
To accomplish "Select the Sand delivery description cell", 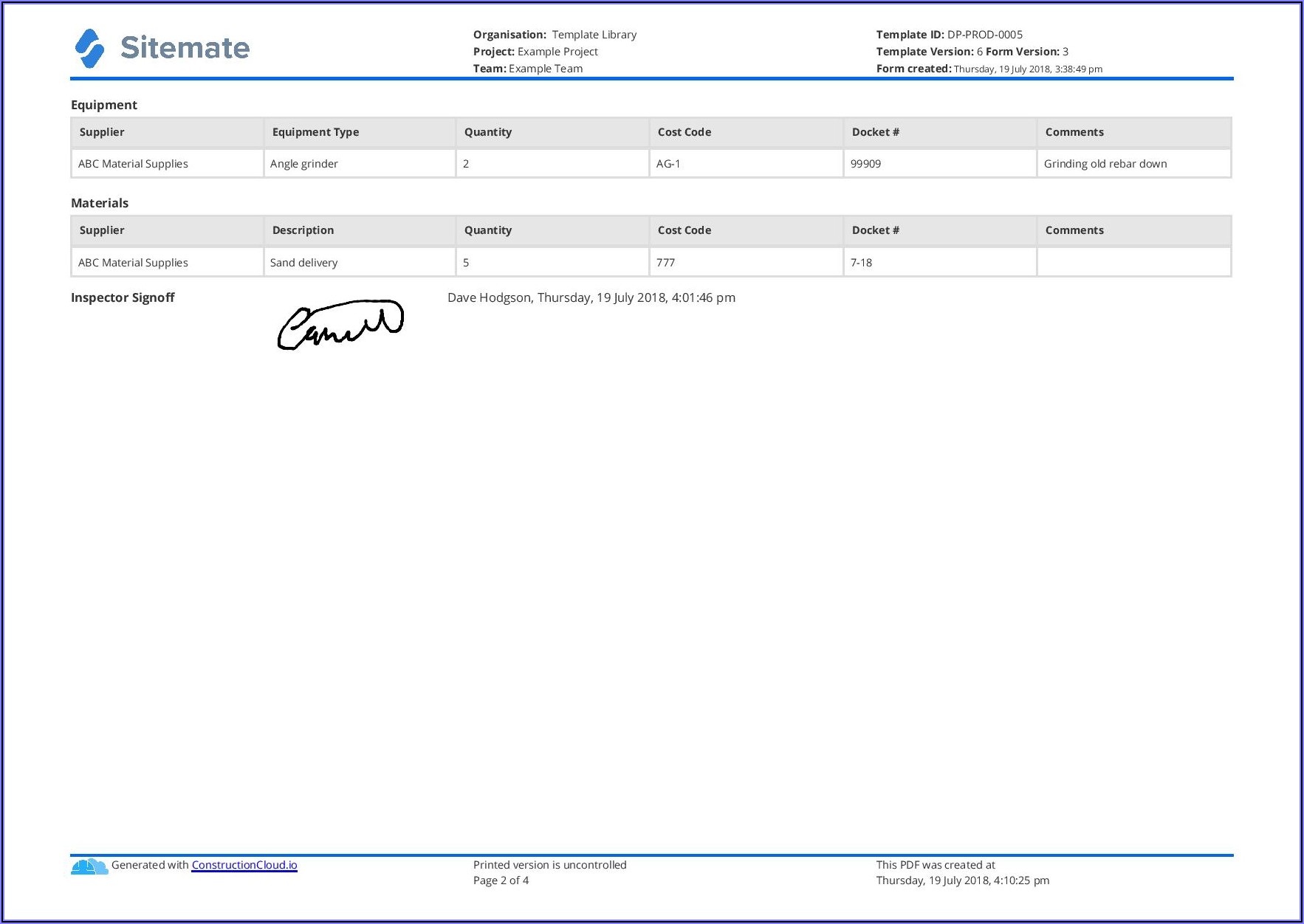I will [x=359, y=263].
